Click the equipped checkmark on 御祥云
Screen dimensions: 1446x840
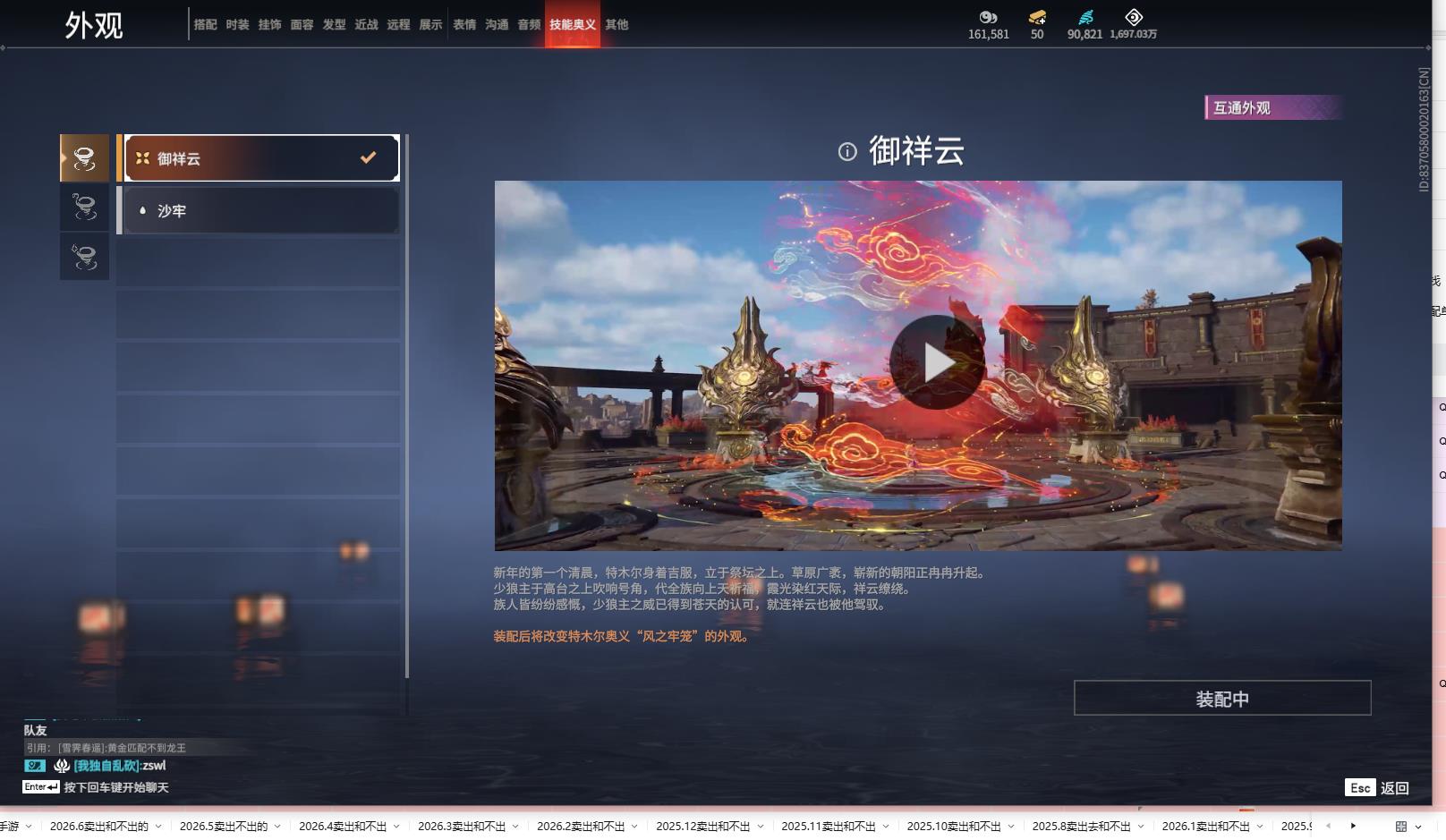(x=368, y=157)
